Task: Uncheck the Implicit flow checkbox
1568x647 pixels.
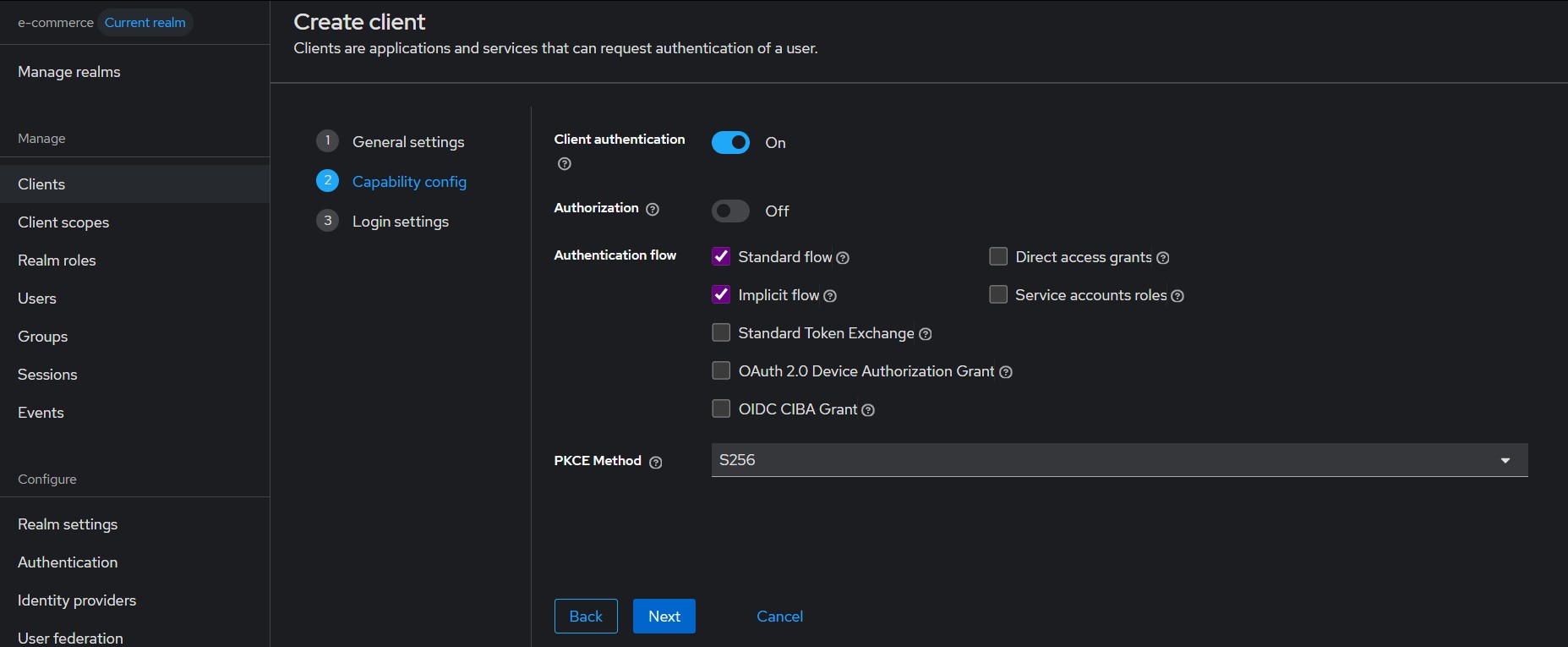Action: [721, 294]
